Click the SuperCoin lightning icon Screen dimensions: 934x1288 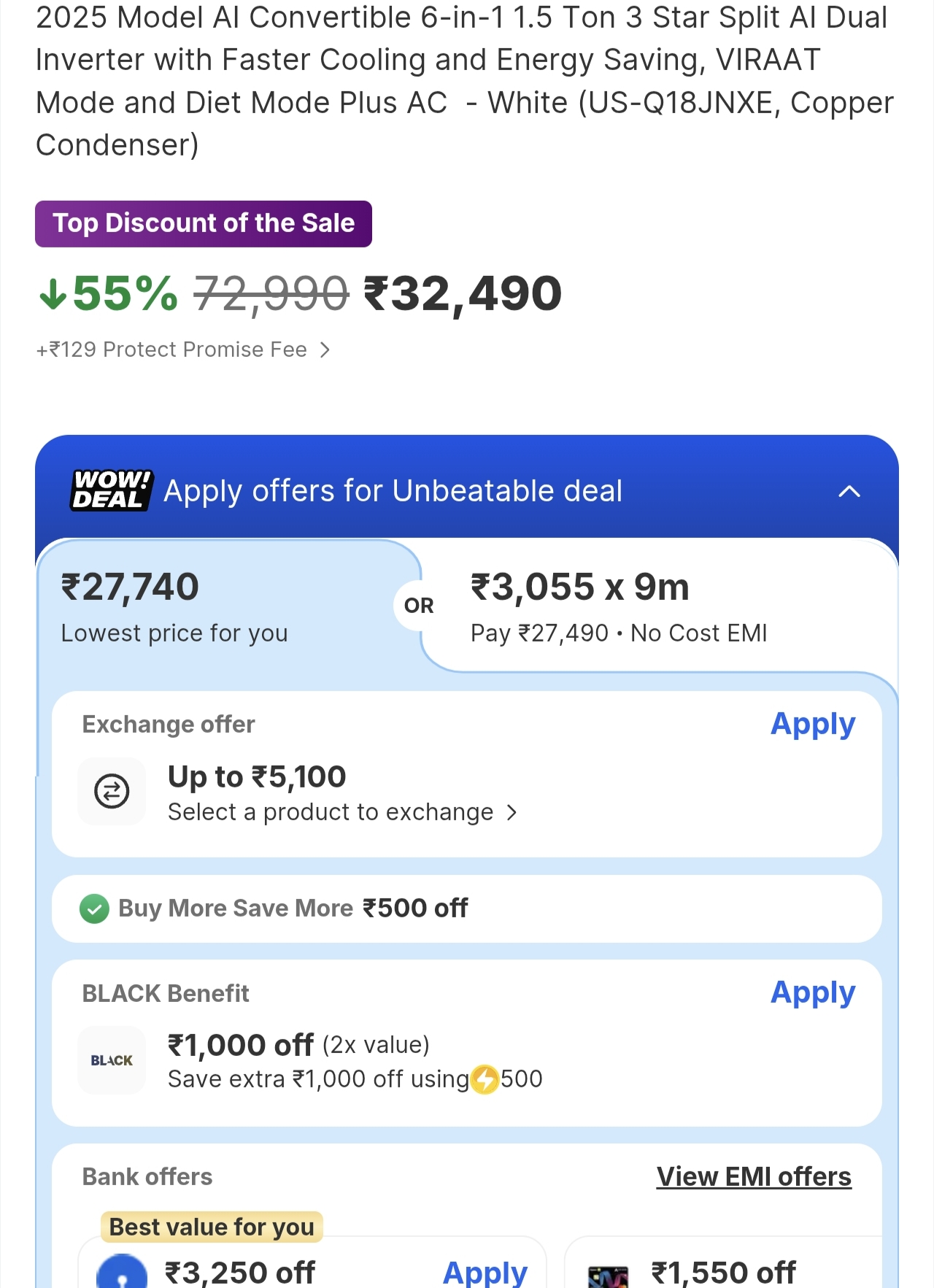pyautogui.click(x=485, y=1080)
